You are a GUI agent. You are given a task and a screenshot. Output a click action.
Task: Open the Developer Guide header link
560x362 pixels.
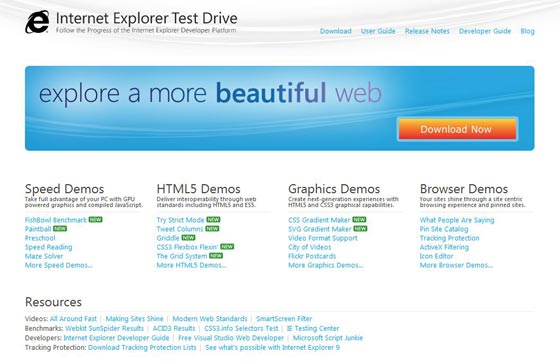click(485, 31)
